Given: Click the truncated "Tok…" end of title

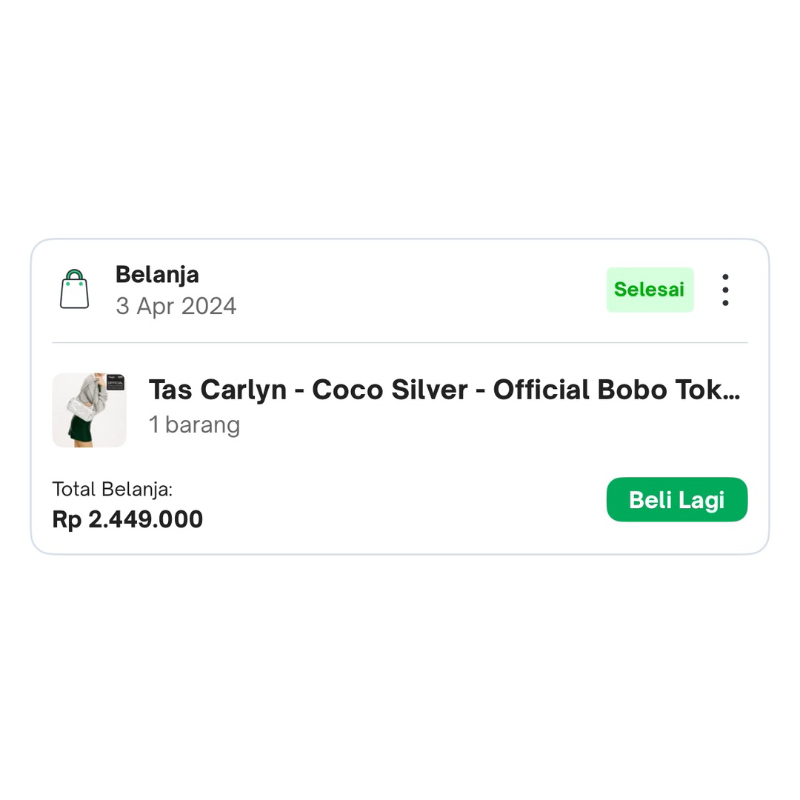Looking at the screenshot, I should (x=717, y=390).
